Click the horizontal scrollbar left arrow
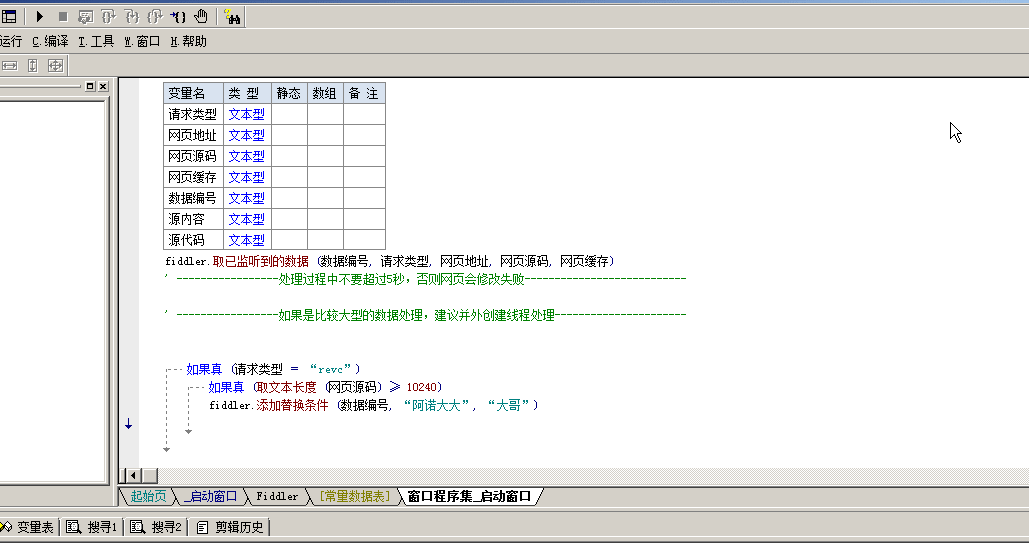The height and width of the screenshot is (556, 1029). point(133,475)
